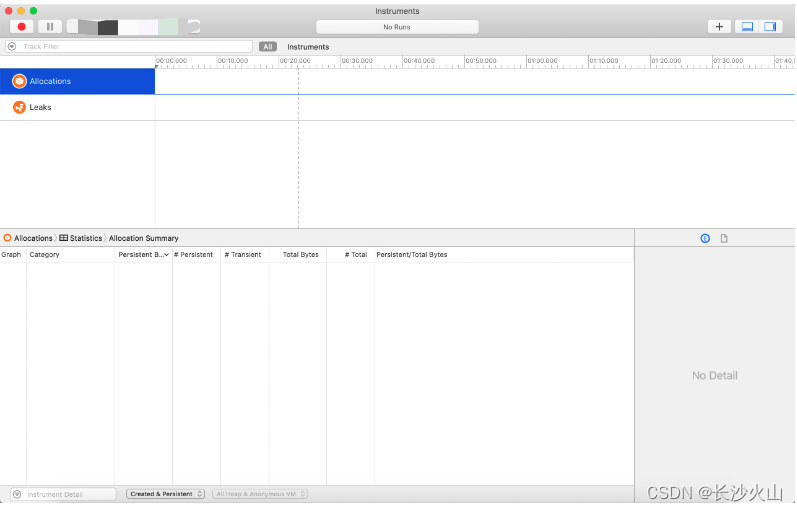Image resolution: width=797 pixels, height=511 pixels.
Task: Click the 00:30.000 mark on timeline ruler
Action: coord(357,61)
